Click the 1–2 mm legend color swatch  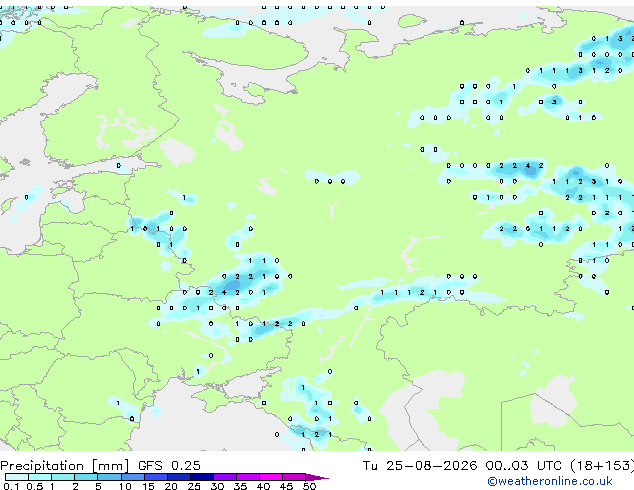coord(63,477)
